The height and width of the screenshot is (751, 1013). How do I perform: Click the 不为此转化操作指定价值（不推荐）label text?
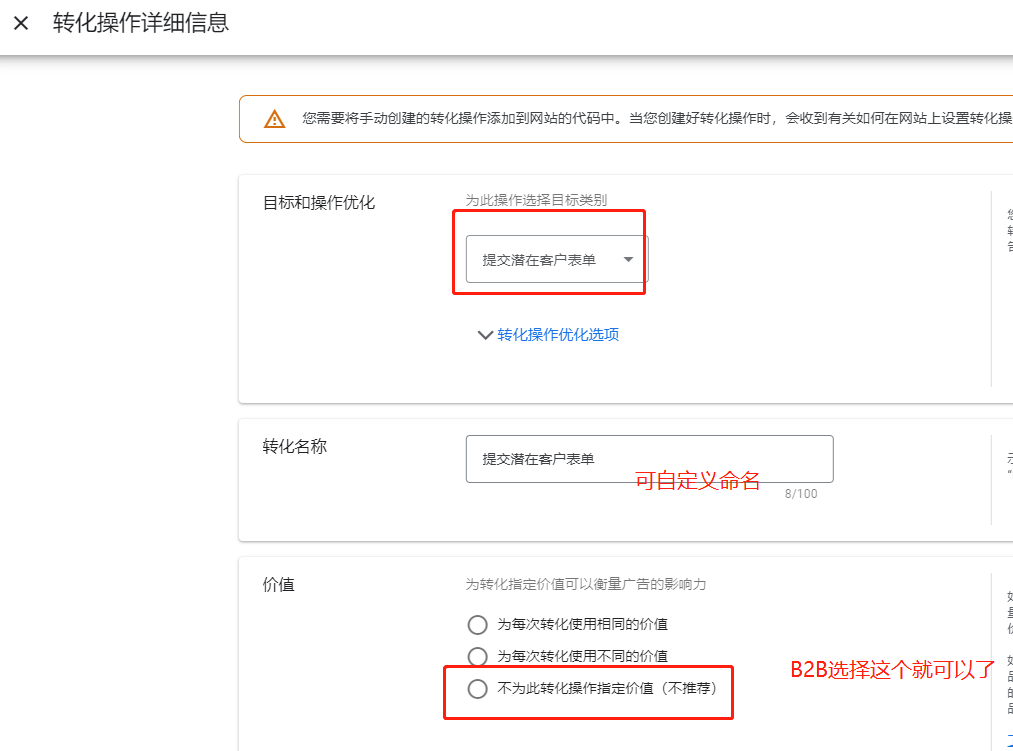[x=607, y=688]
